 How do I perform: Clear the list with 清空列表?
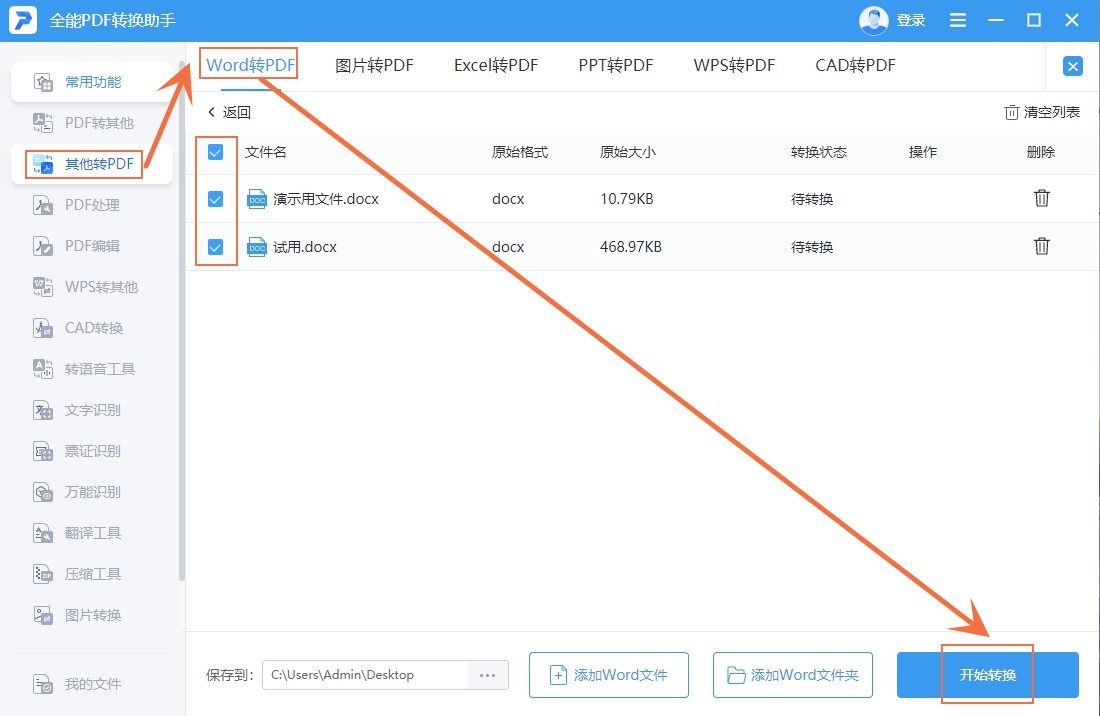click(x=1041, y=112)
